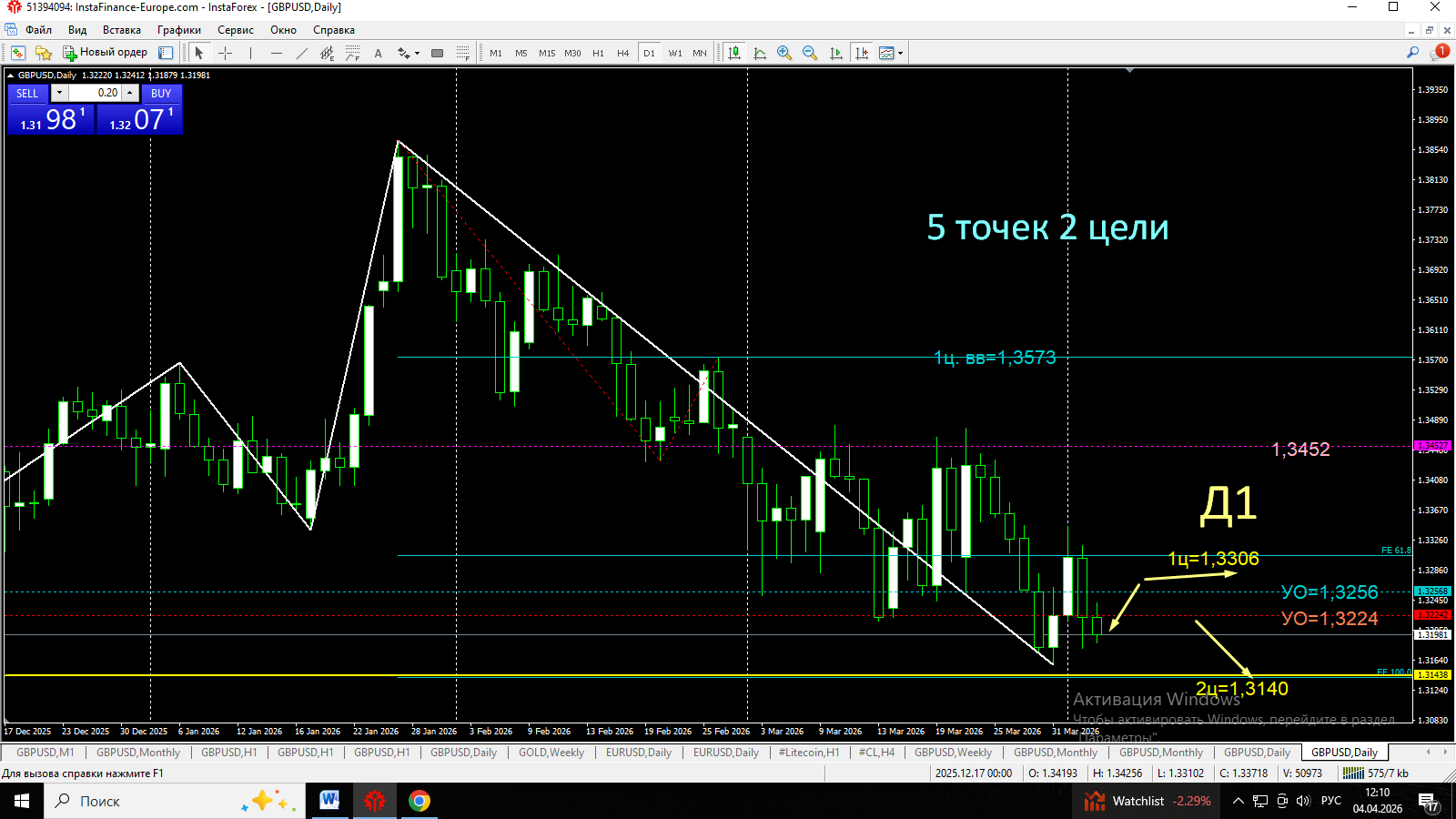Select the Crosshair tool

click(x=225, y=53)
